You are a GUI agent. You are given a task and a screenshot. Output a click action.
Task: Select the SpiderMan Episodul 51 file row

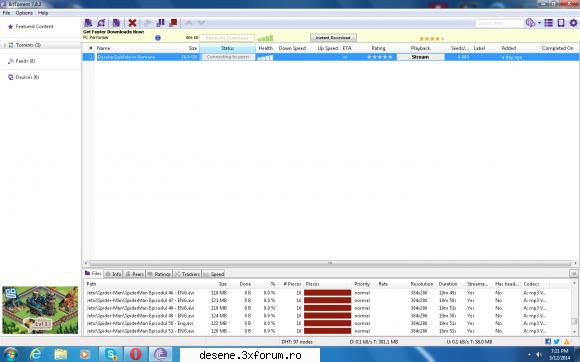tap(328, 331)
